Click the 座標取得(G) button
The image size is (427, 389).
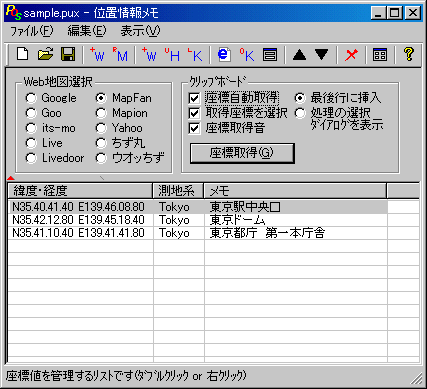[242, 153]
